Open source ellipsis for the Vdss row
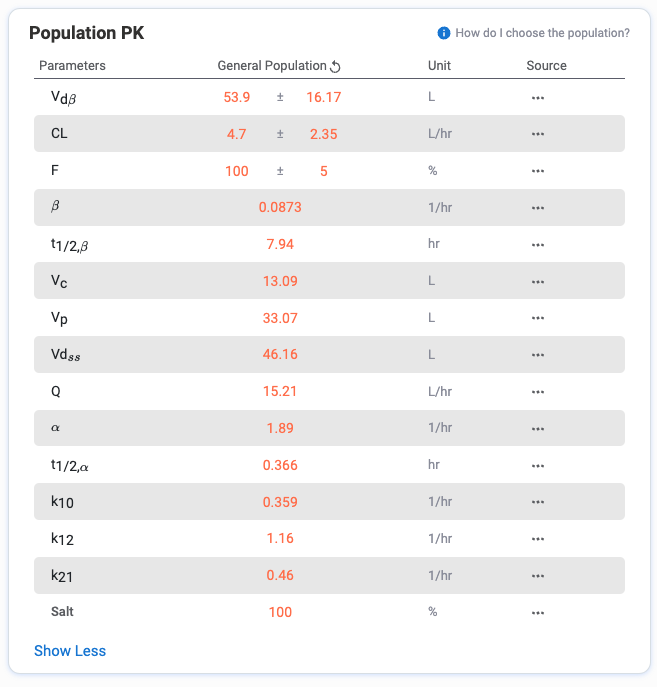 [x=538, y=355]
